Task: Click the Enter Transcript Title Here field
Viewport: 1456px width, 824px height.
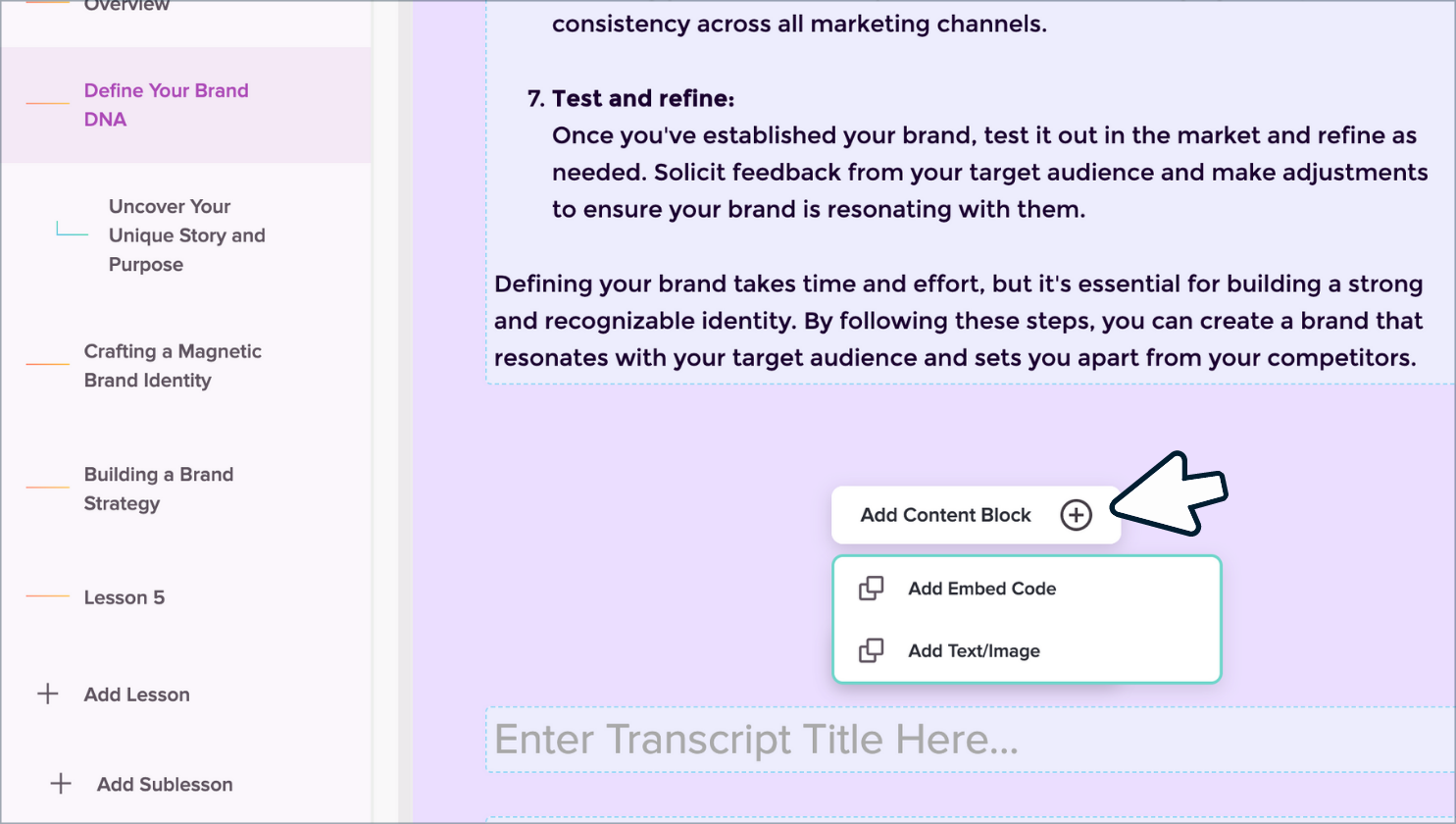Action: point(969,740)
